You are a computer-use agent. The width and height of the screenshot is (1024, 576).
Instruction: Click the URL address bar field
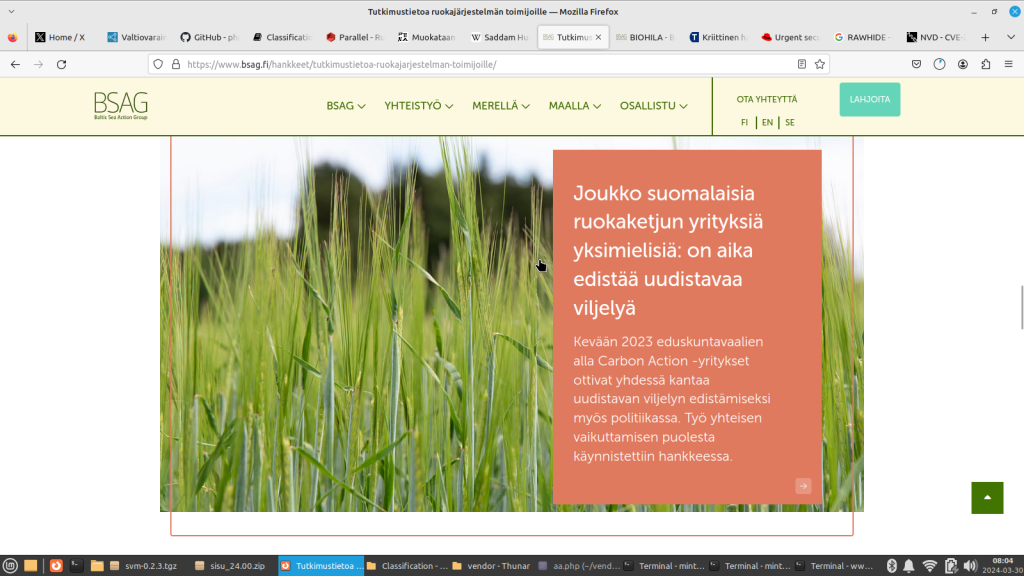(480, 64)
